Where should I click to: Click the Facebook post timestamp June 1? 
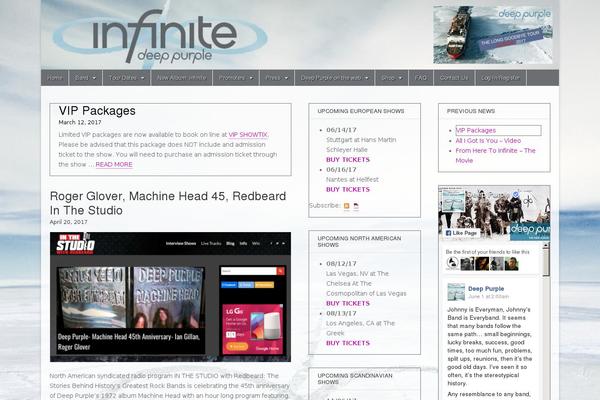488,297
